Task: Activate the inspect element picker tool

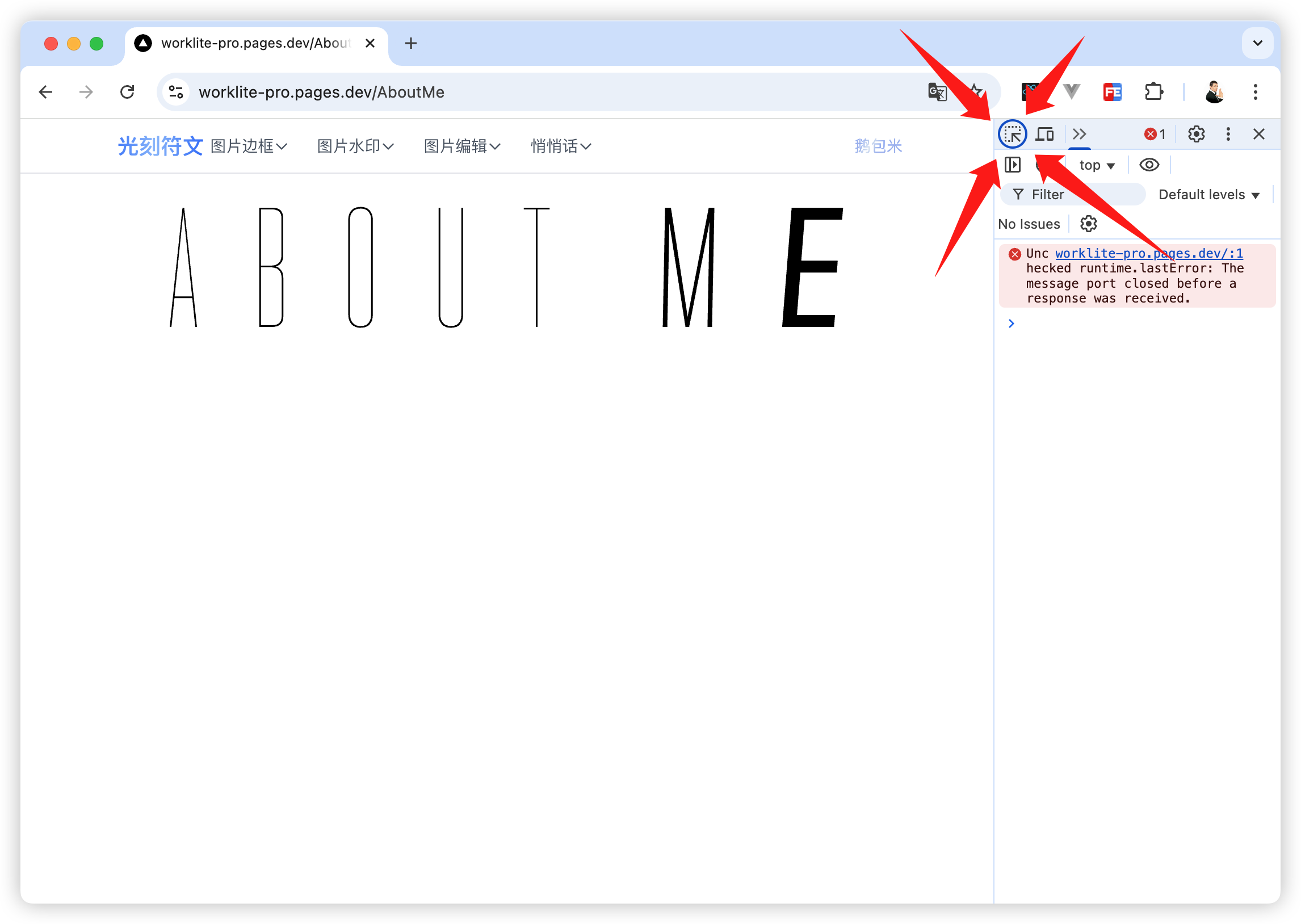Action: click(1012, 135)
